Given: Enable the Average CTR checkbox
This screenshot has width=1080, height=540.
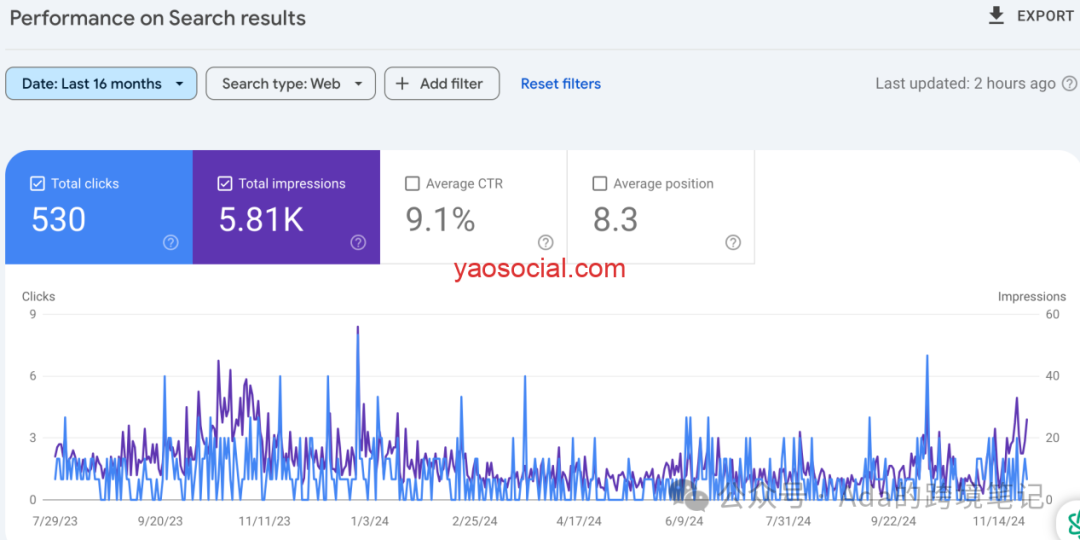Looking at the screenshot, I should 412,184.
